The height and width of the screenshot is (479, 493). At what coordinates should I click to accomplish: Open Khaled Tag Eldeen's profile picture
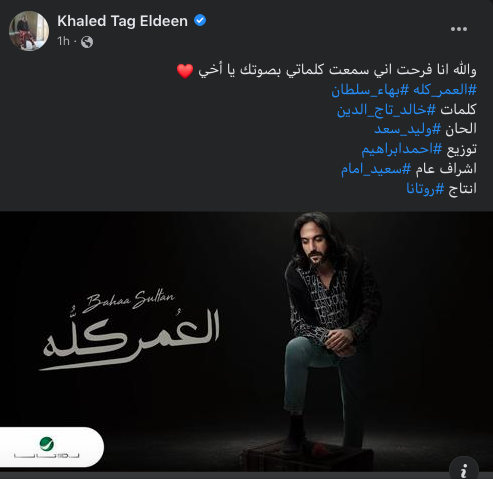pos(29,31)
